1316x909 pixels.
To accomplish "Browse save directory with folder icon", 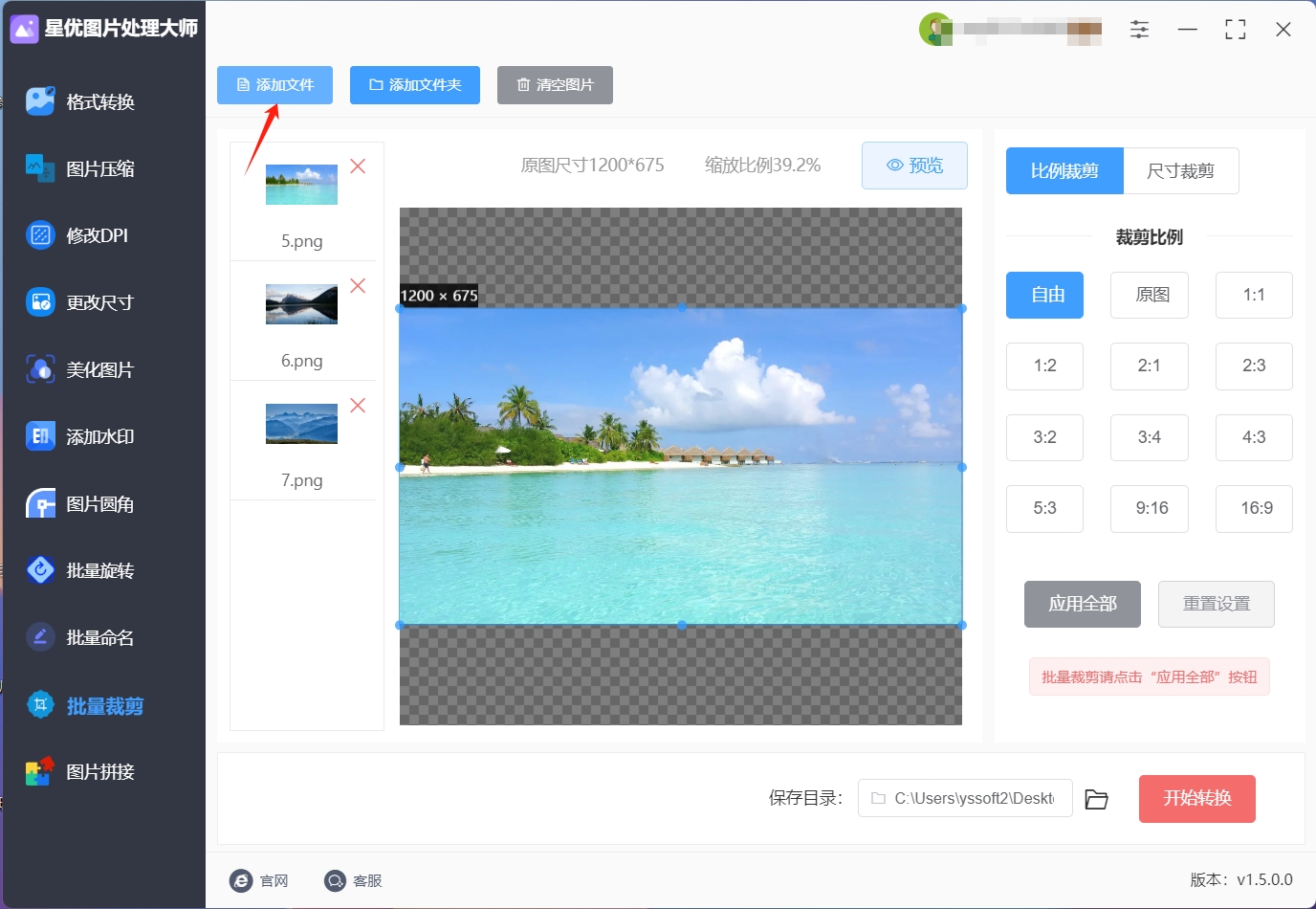I will click(1097, 799).
